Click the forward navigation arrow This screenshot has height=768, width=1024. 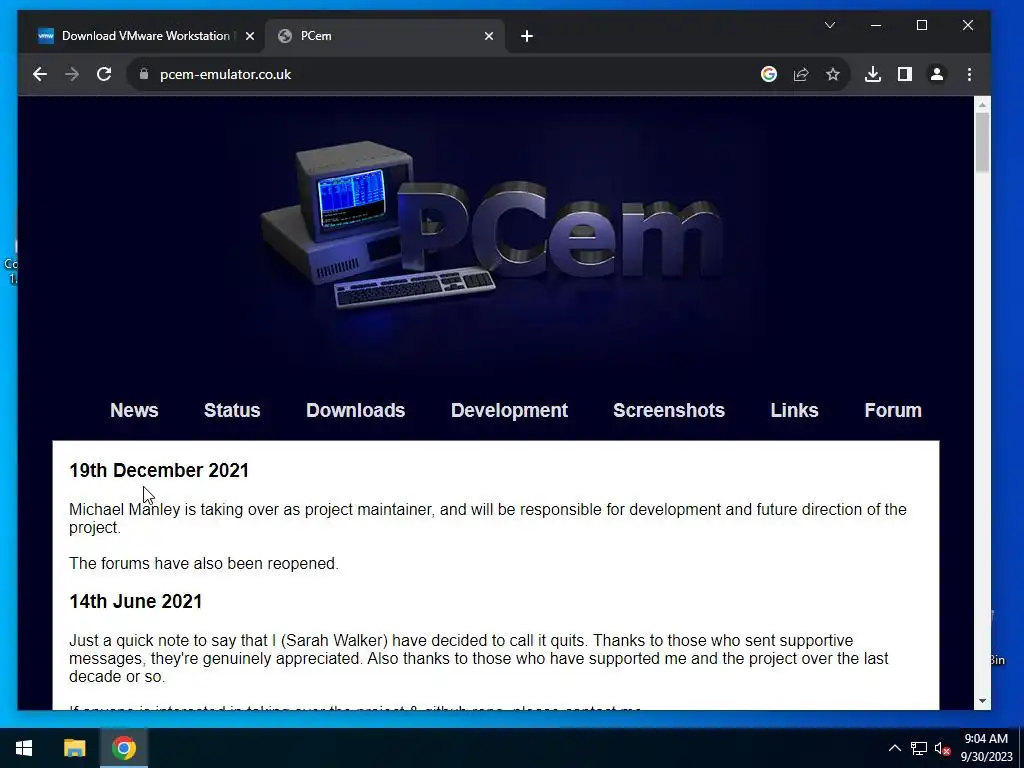pyautogui.click(x=72, y=74)
